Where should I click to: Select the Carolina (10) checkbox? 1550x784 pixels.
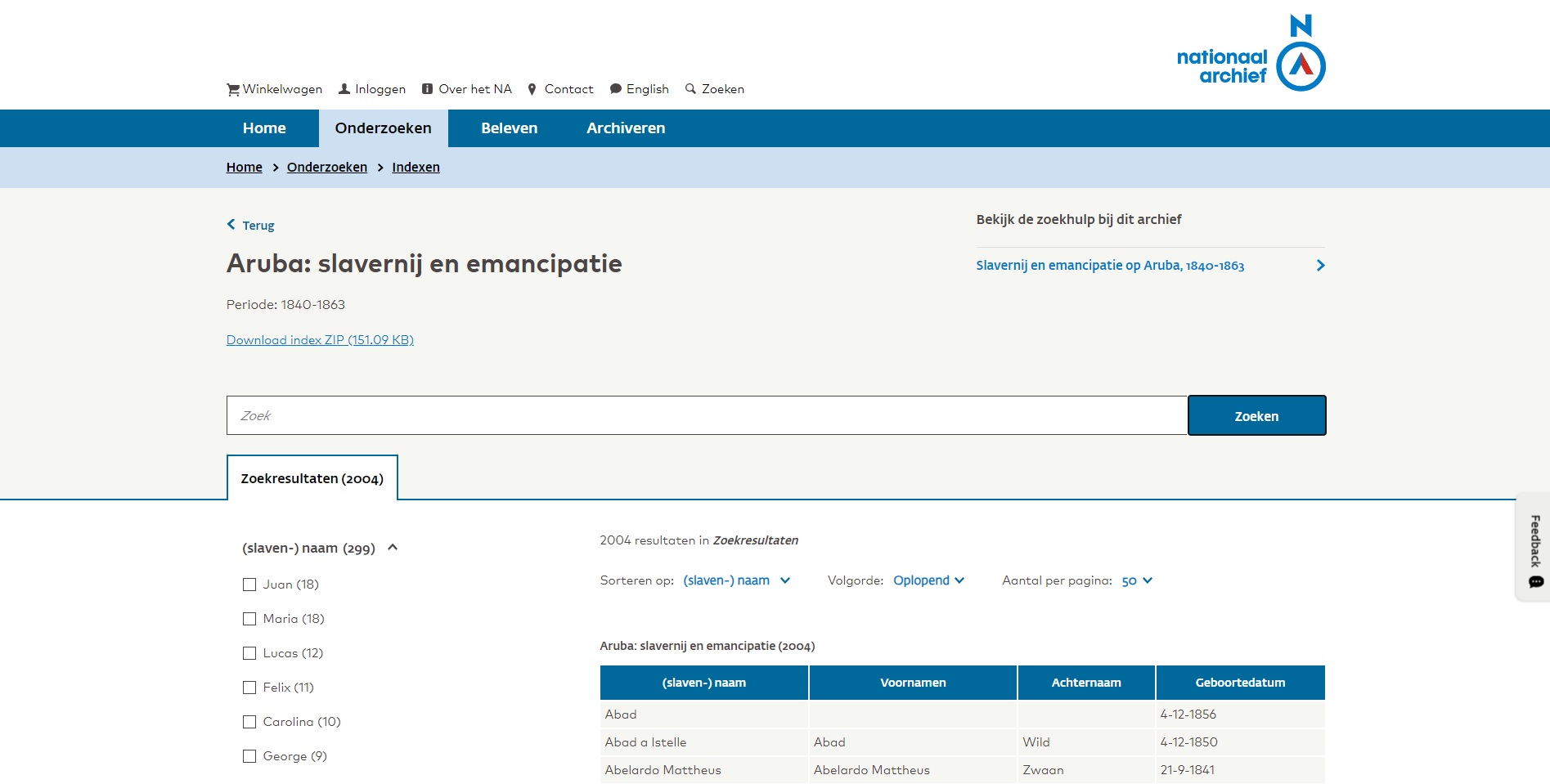click(x=249, y=722)
